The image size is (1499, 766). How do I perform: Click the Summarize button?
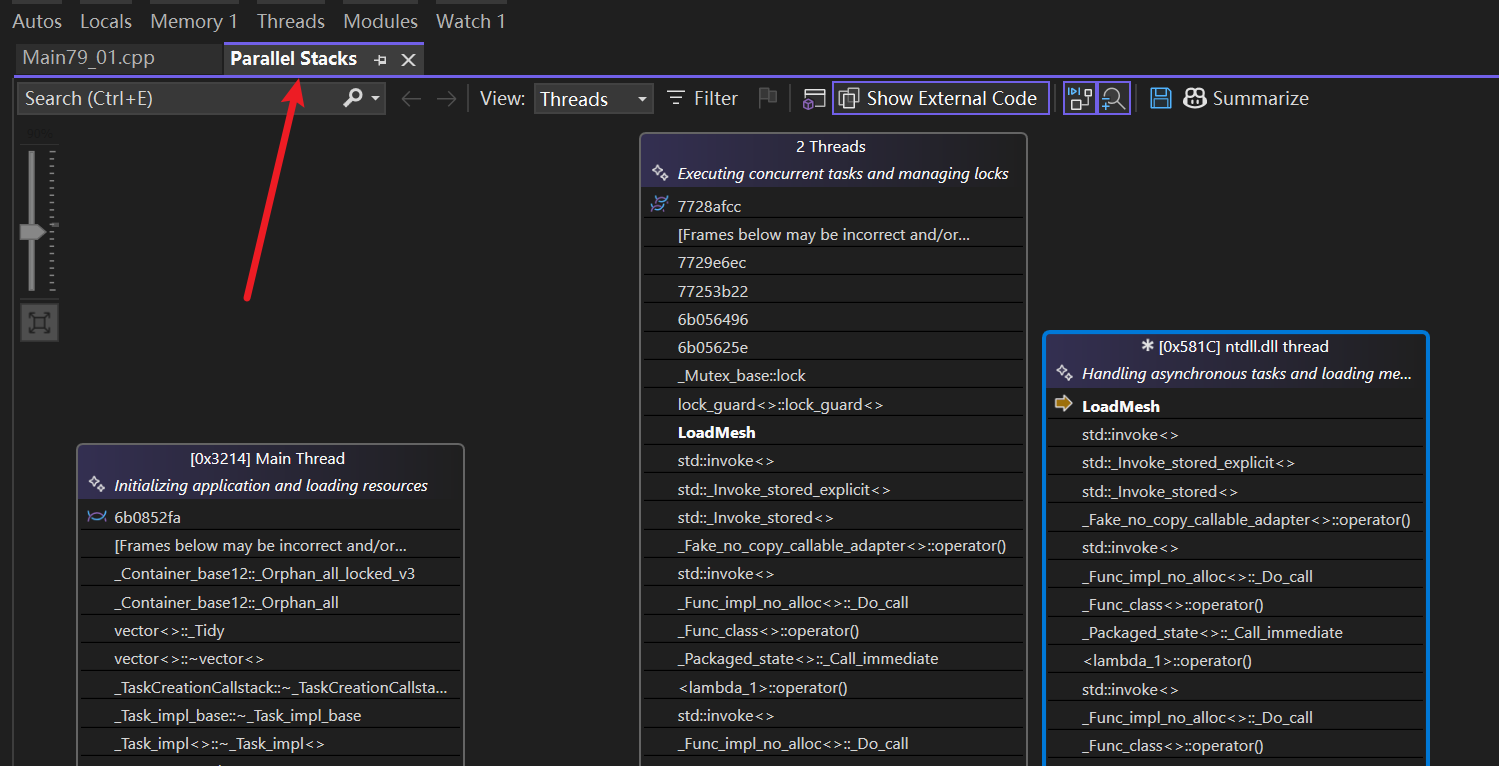click(1246, 98)
